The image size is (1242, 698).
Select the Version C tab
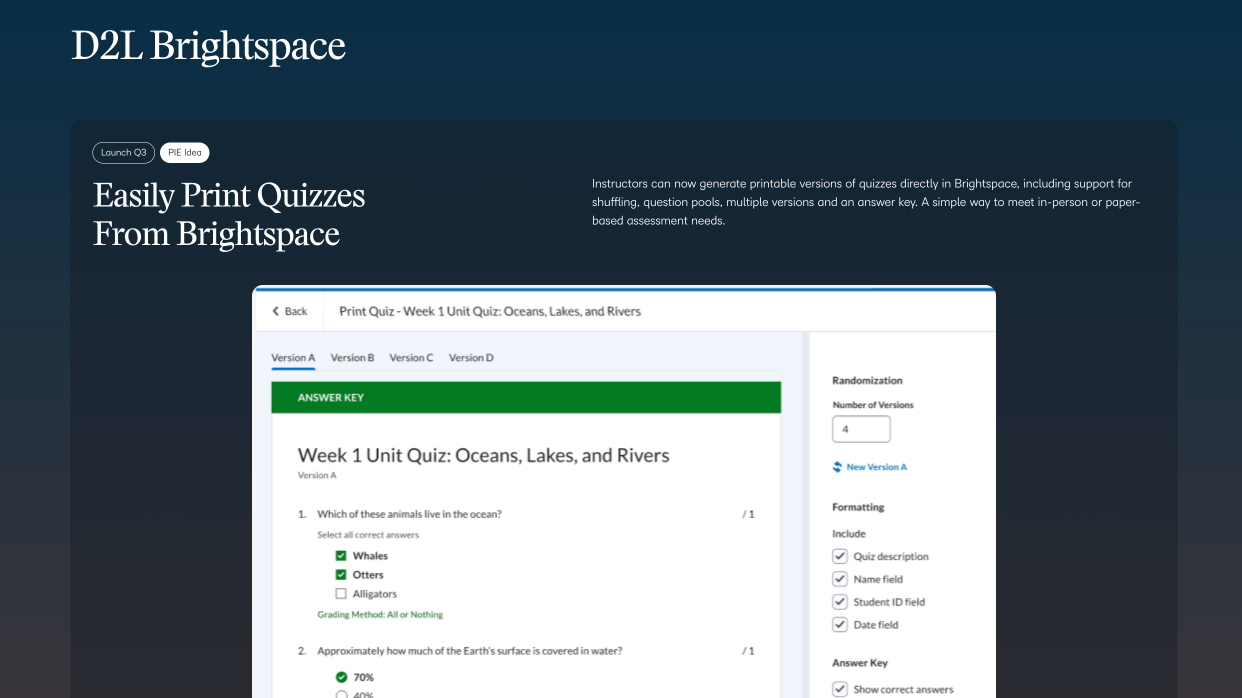click(411, 357)
